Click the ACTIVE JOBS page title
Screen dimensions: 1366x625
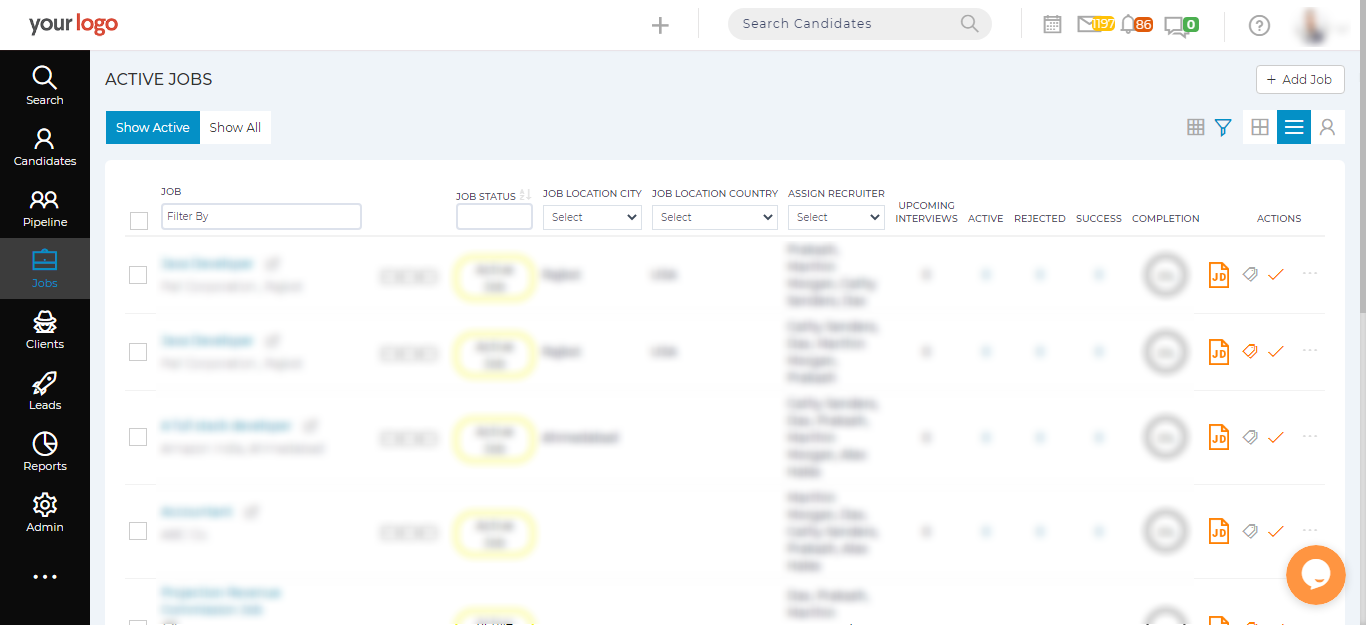click(x=159, y=79)
